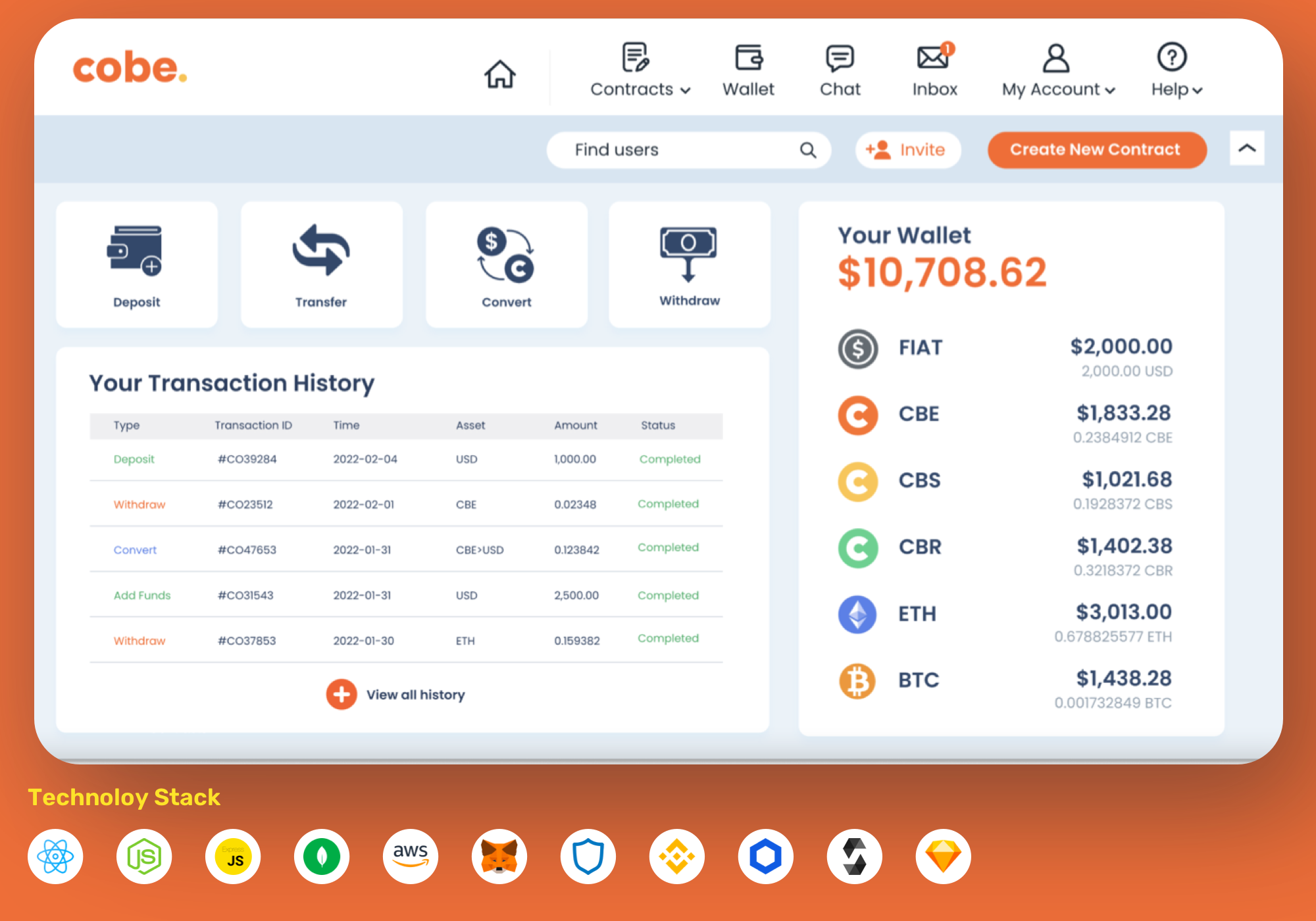Click Create New Contract button

click(x=1096, y=150)
